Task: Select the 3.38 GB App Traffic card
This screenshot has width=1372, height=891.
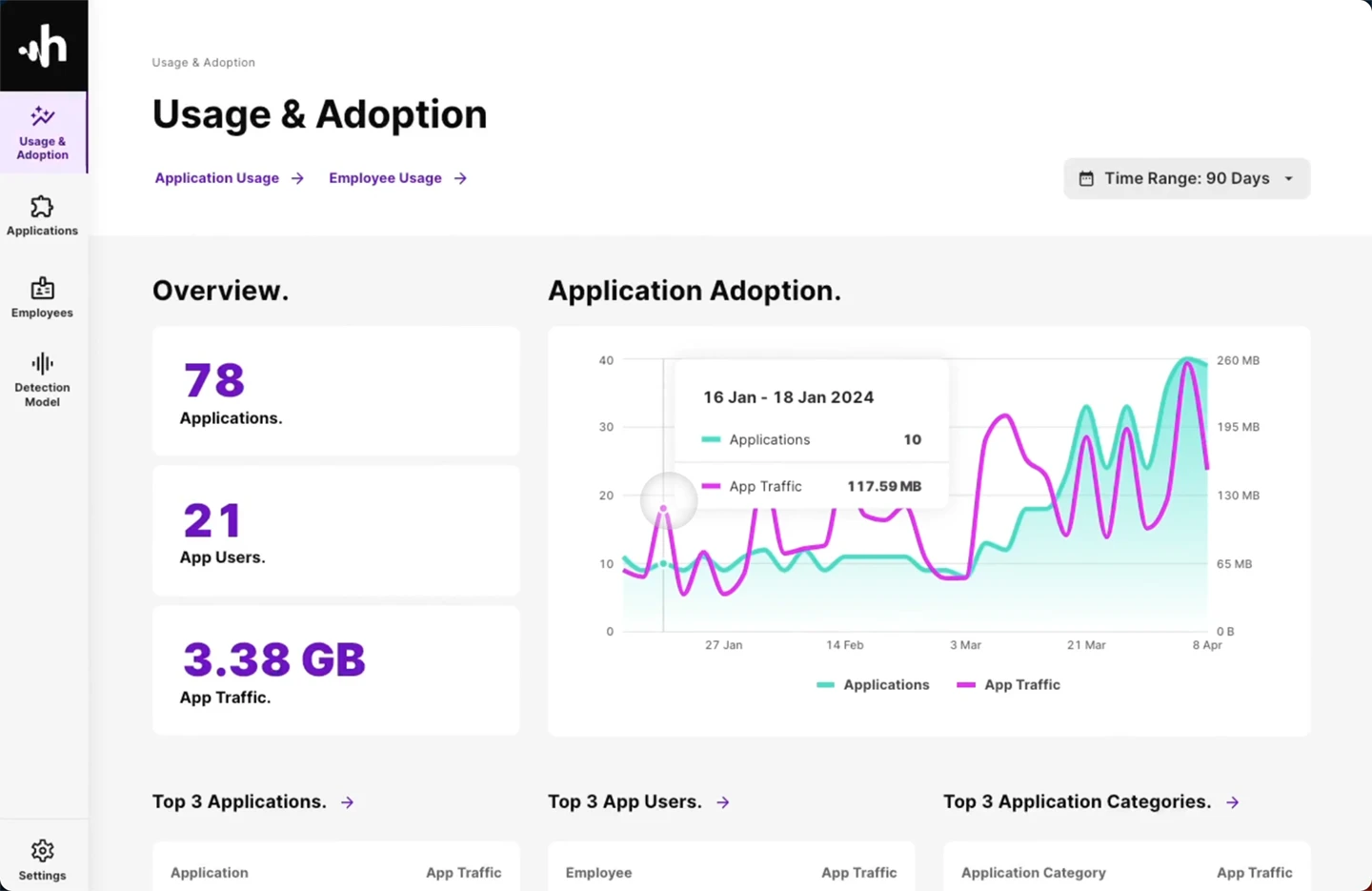Action: (x=335, y=670)
